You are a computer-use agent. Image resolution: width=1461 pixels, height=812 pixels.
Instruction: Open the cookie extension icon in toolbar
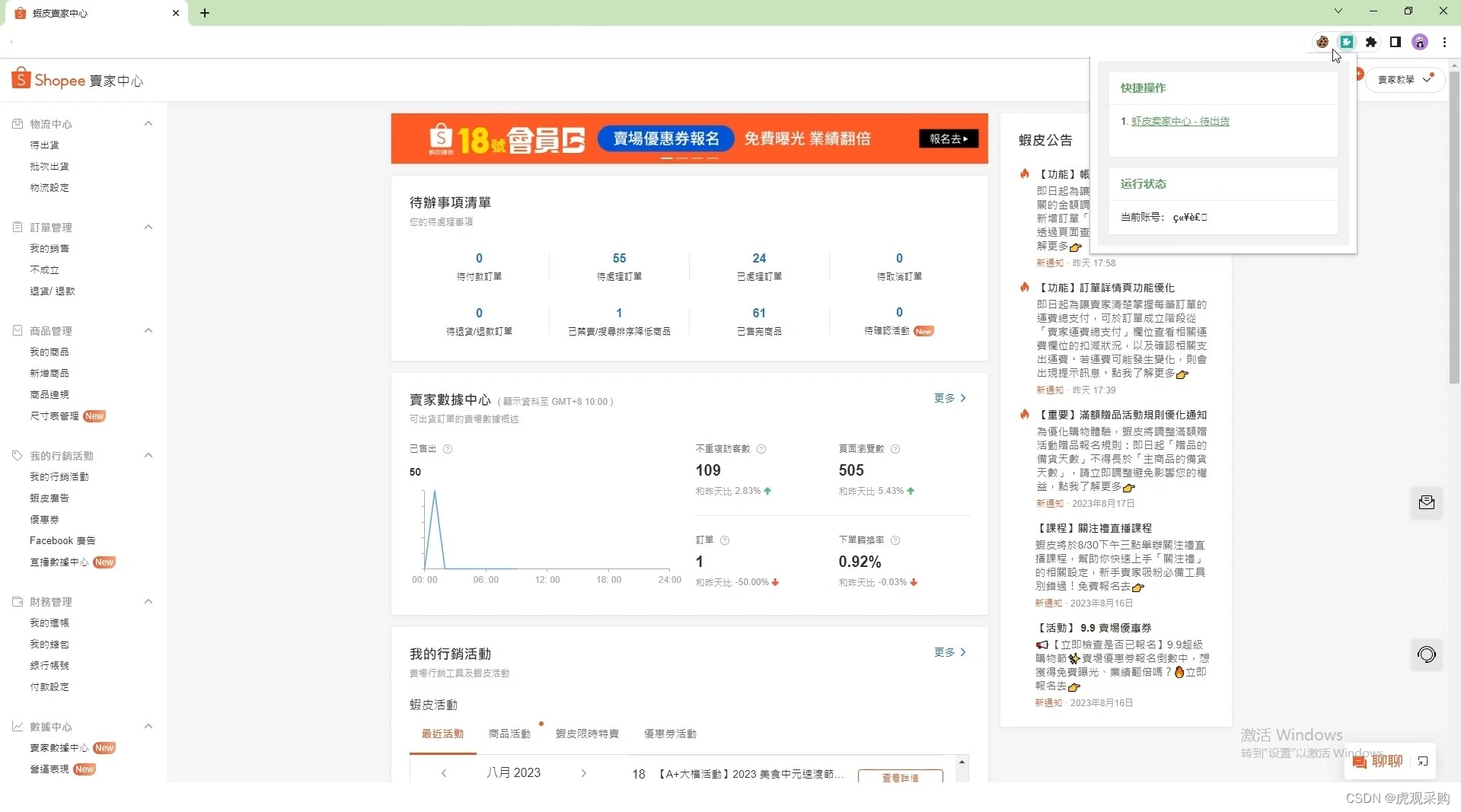tap(1322, 42)
